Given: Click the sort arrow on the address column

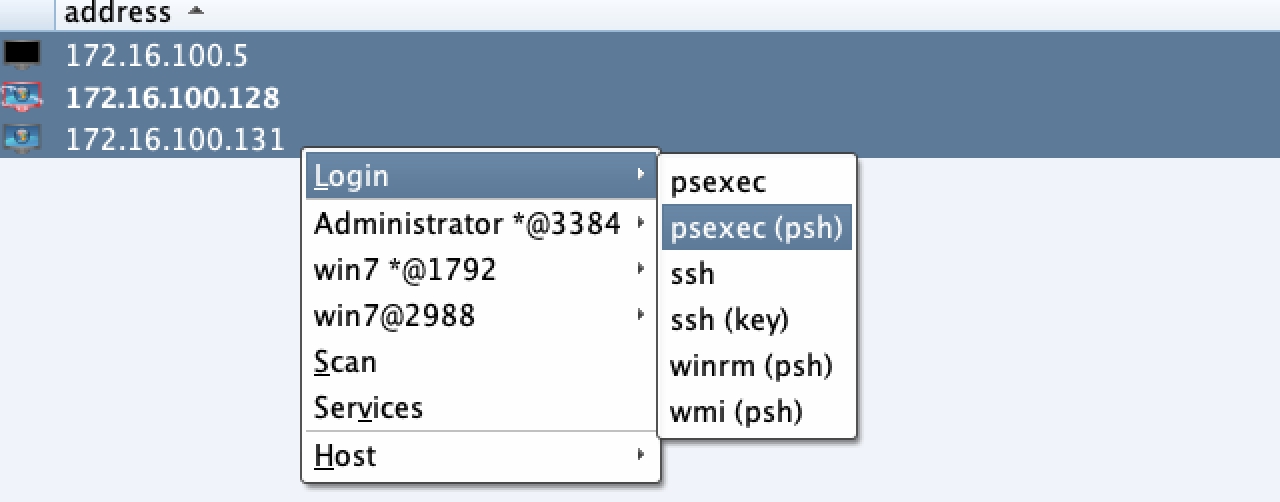Looking at the screenshot, I should point(196,12).
